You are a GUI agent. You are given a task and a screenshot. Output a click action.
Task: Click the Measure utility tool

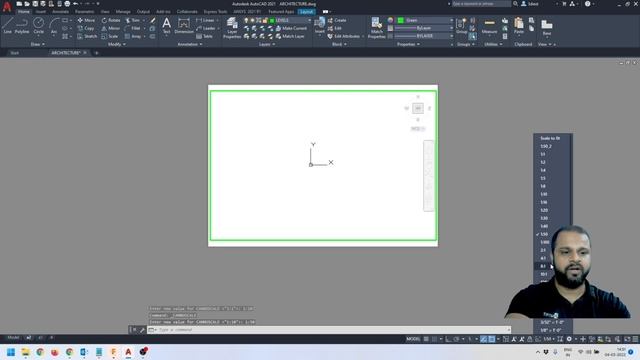pyautogui.click(x=489, y=26)
